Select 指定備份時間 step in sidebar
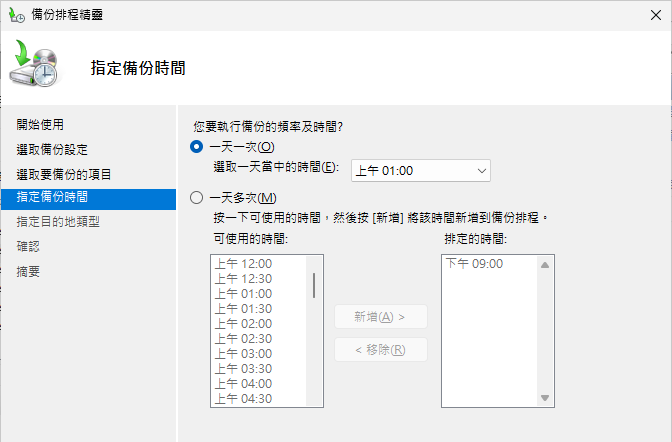Viewport: 672px width, 442px height. pyautogui.click(x=52, y=198)
